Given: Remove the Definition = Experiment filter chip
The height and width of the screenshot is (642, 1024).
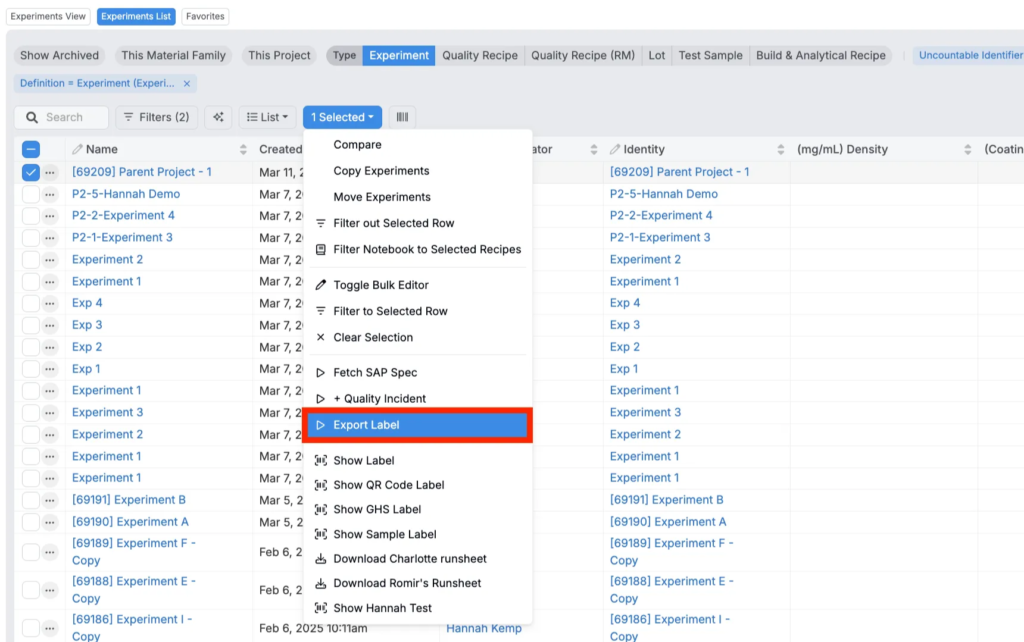Looking at the screenshot, I should click(x=187, y=84).
